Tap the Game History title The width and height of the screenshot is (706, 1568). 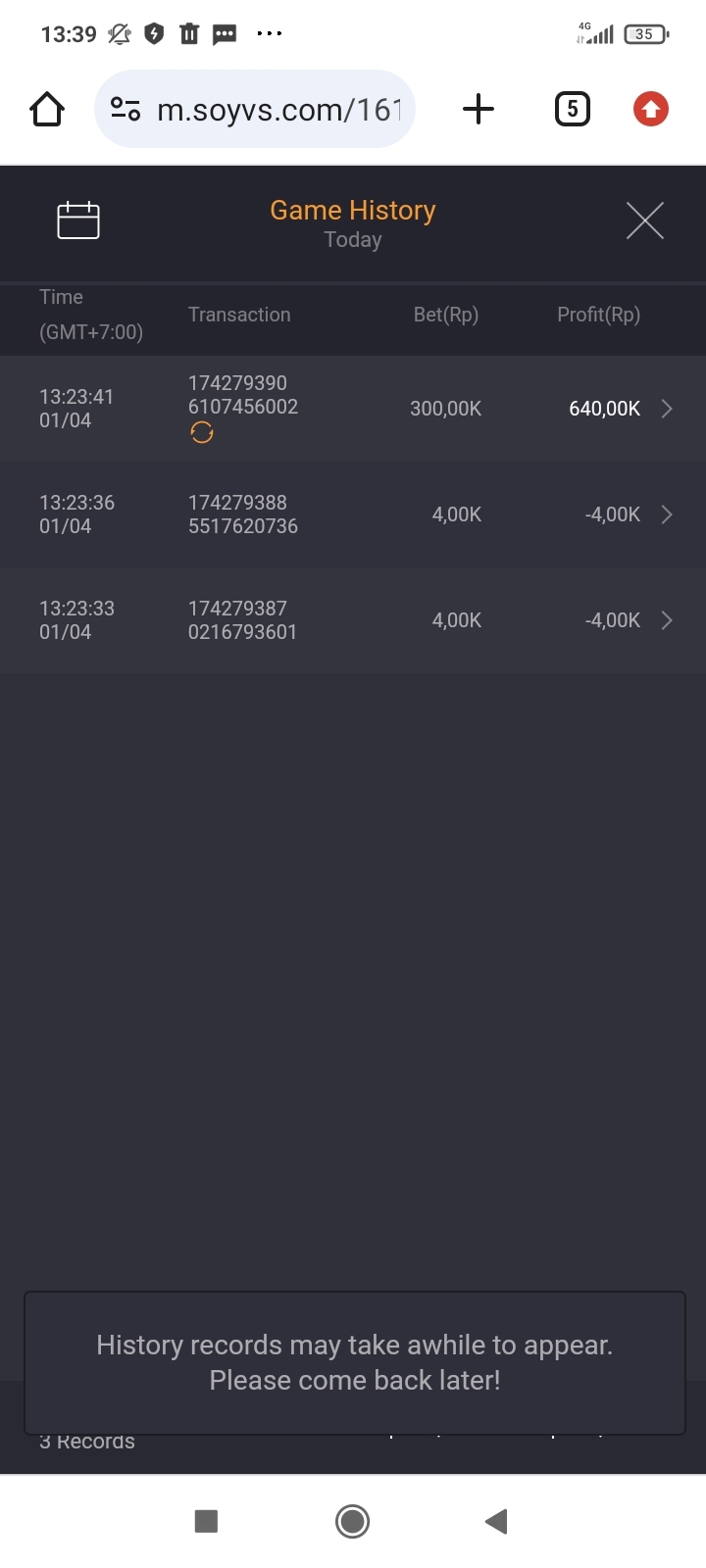click(352, 211)
